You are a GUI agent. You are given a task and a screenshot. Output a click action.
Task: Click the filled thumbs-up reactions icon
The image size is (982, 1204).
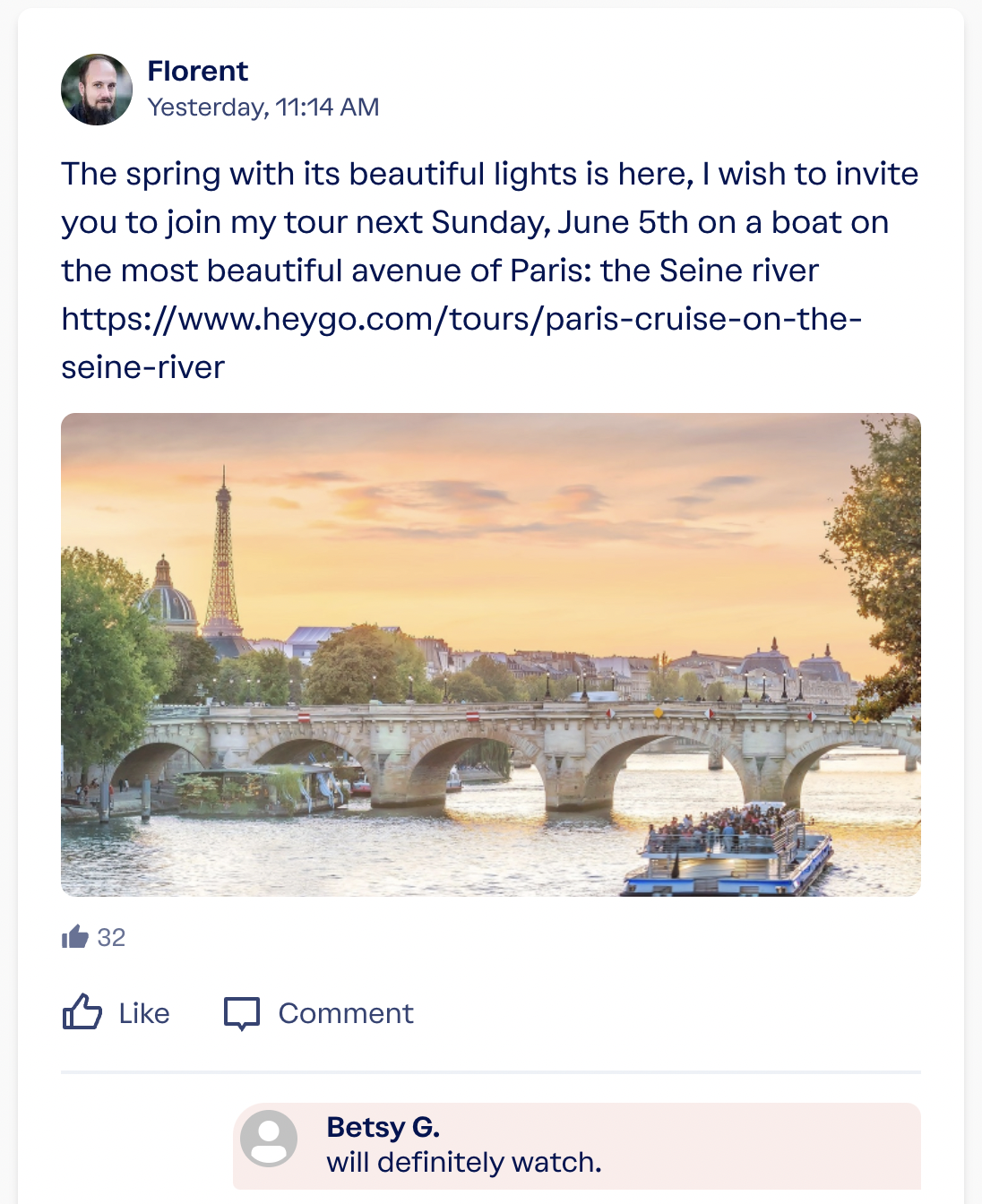[75, 937]
